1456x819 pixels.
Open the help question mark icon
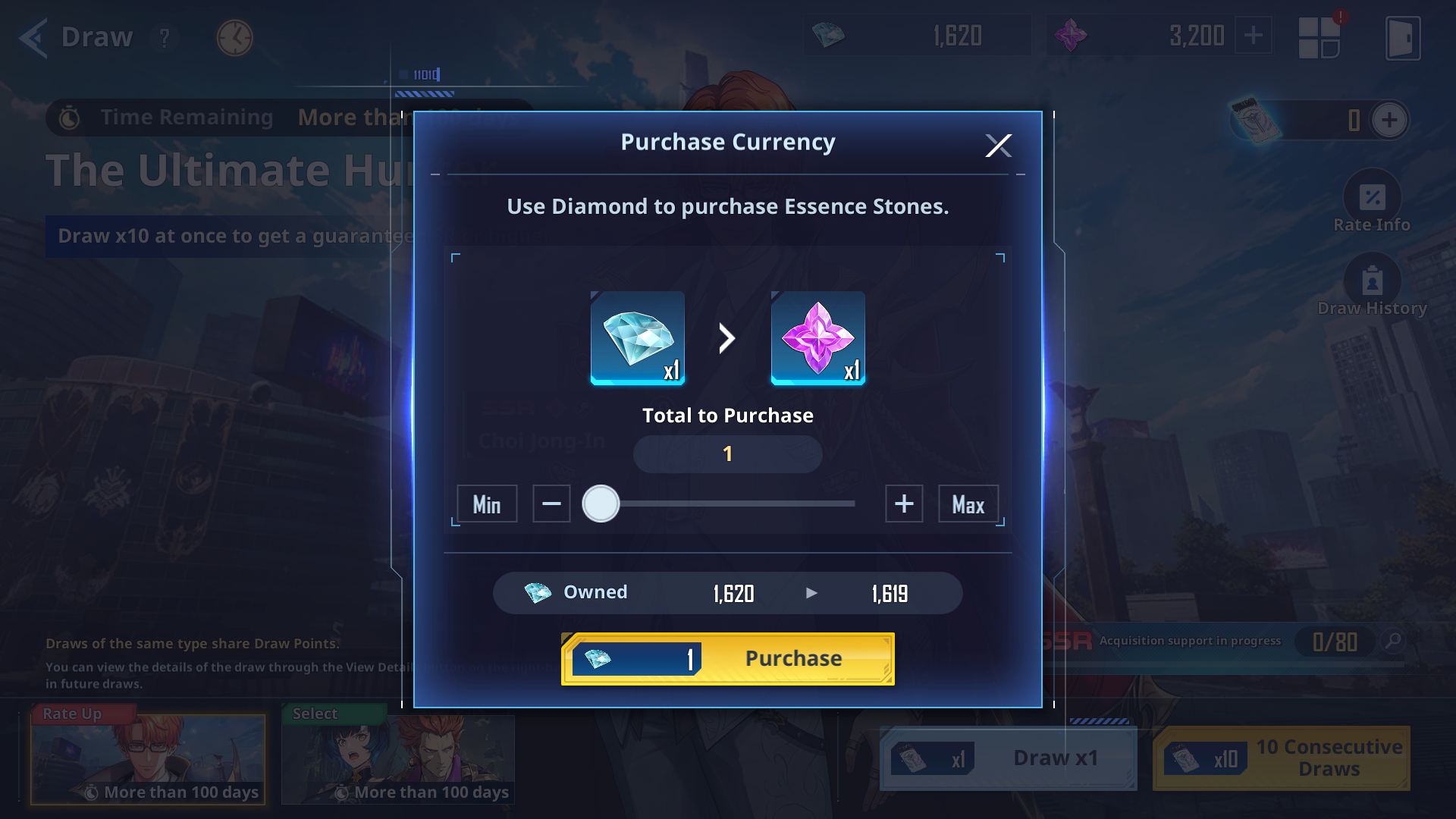pyautogui.click(x=165, y=37)
